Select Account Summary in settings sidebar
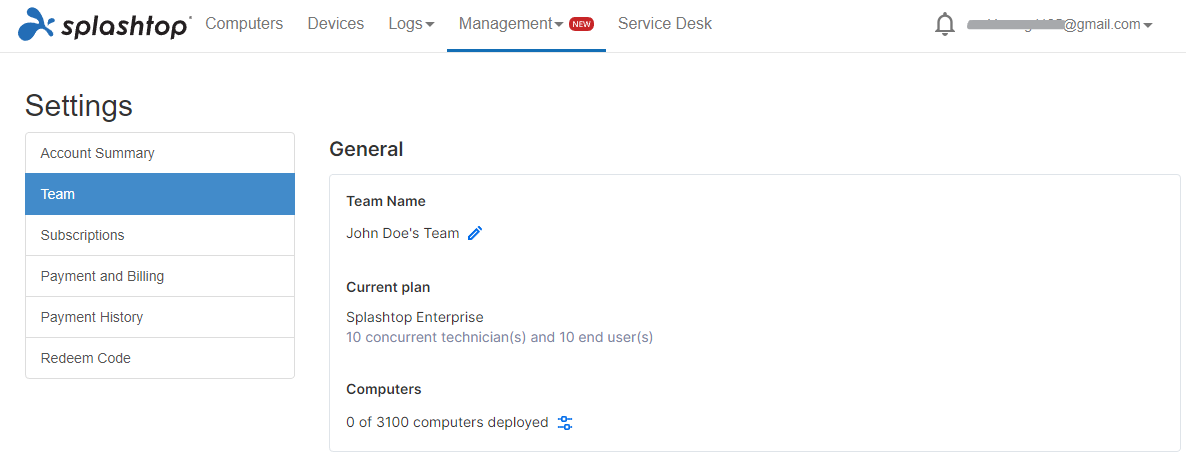This screenshot has height=461, width=1186. click(160, 153)
